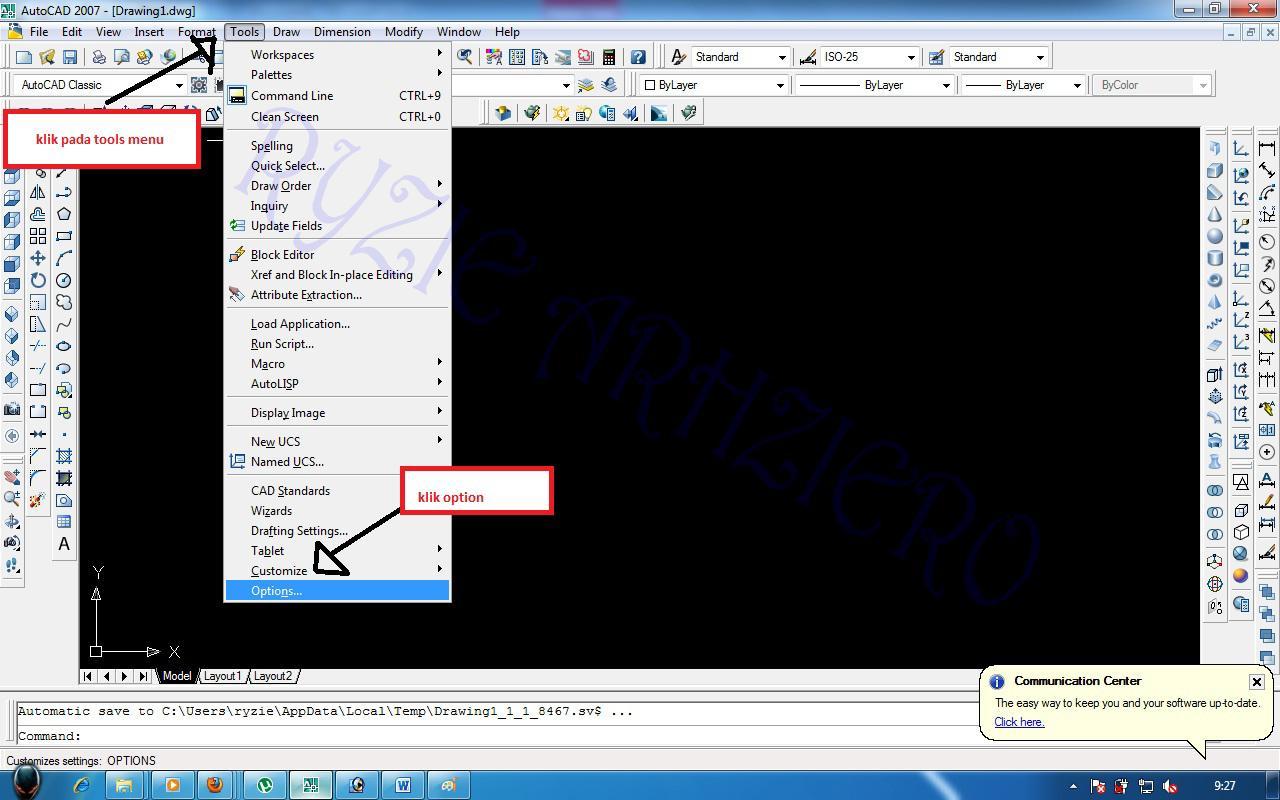
Task: Open the linetype ByLayer dropdown
Action: pos(875,85)
